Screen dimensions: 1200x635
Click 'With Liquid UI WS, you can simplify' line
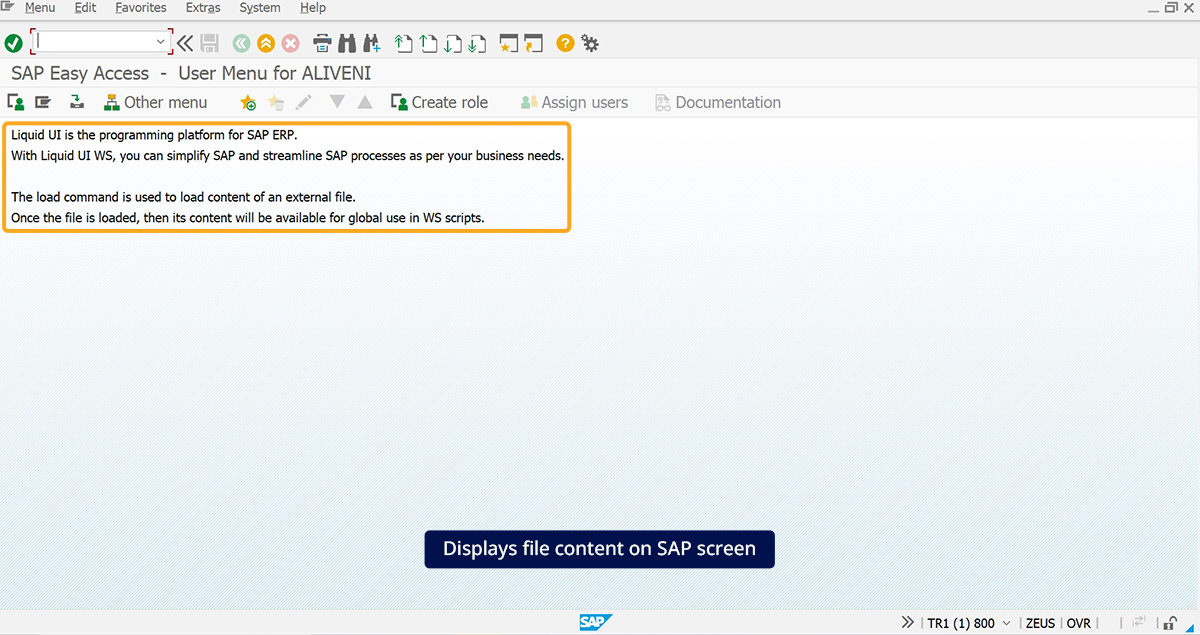pyautogui.click(x=288, y=156)
